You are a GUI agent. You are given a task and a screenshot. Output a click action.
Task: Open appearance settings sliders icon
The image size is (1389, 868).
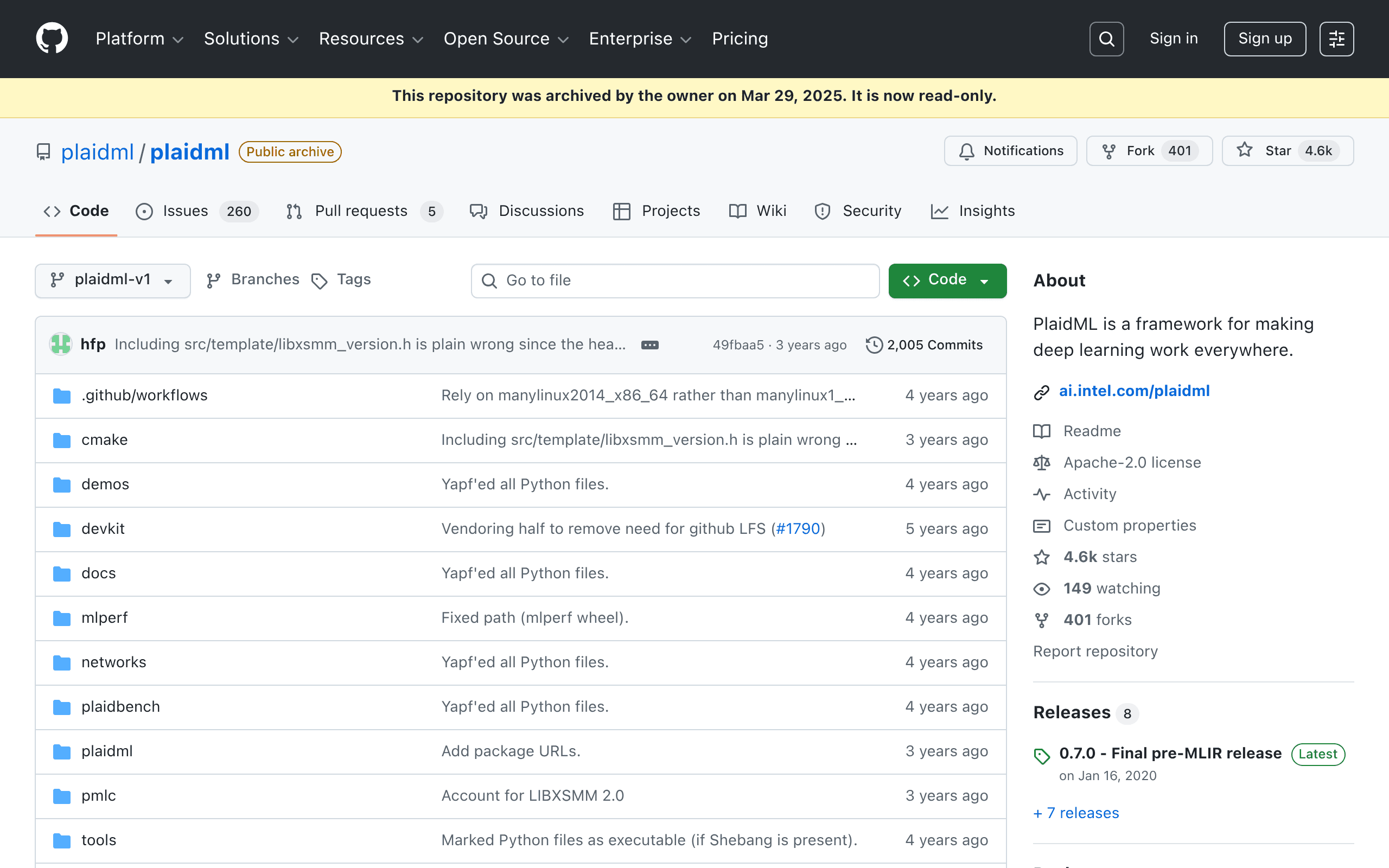pyautogui.click(x=1336, y=39)
